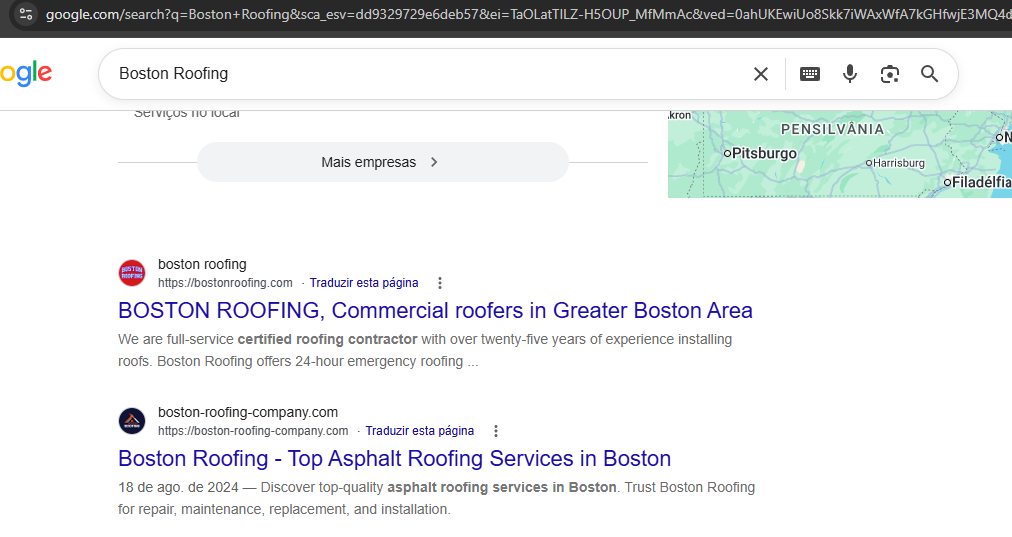Search by image with the camera lens icon
This screenshot has height=537, width=1012.
(x=890, y=74)
